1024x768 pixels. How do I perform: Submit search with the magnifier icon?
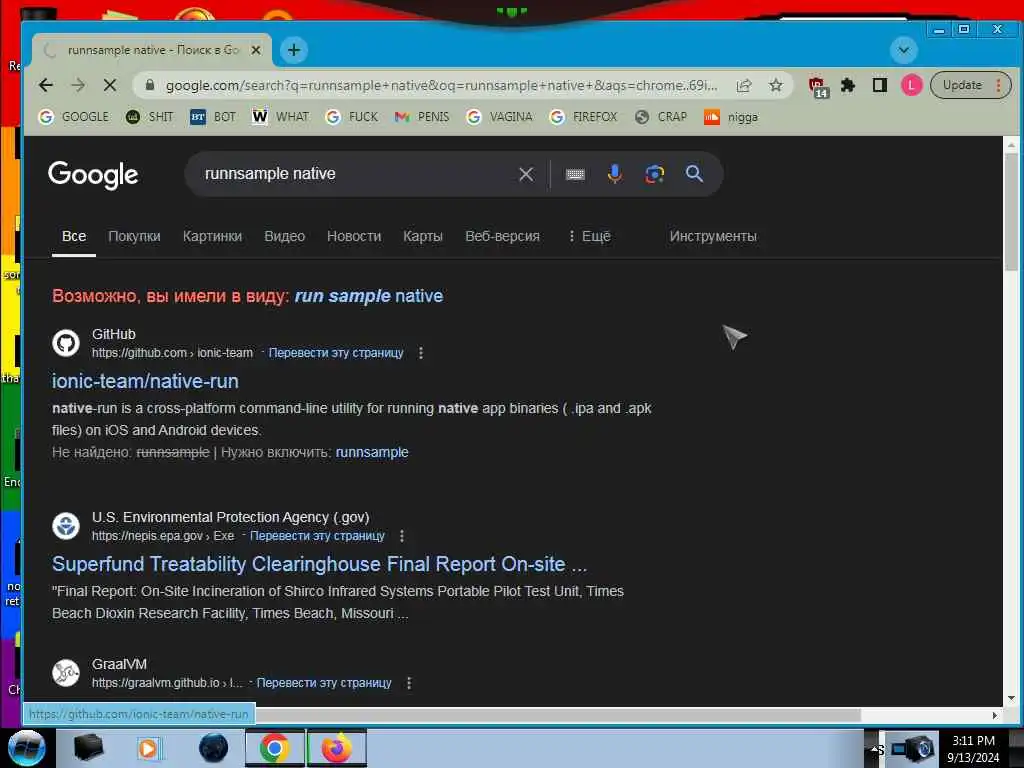click(694, 174)
